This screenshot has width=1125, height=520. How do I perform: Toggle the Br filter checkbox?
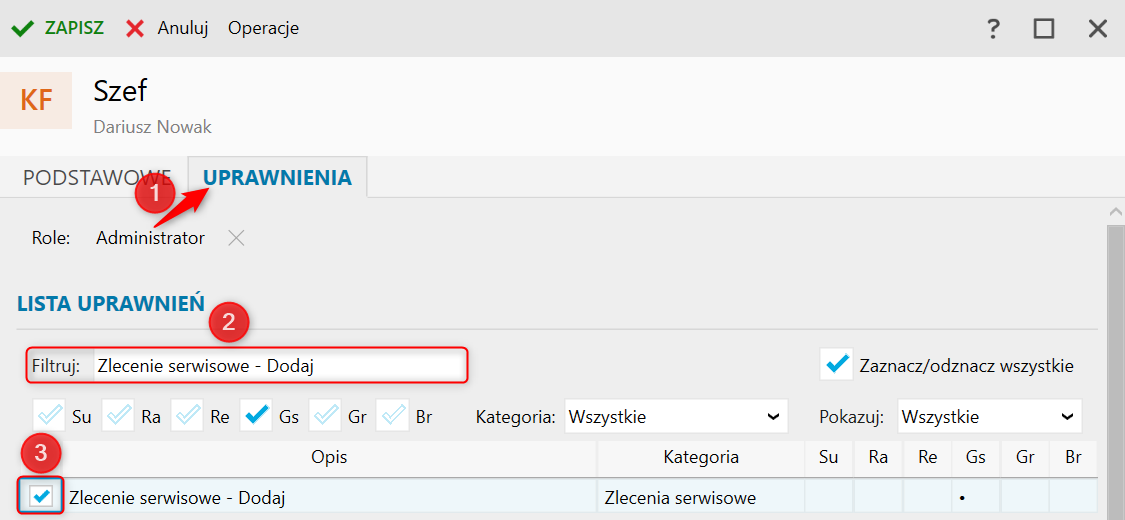pos(394,415)
